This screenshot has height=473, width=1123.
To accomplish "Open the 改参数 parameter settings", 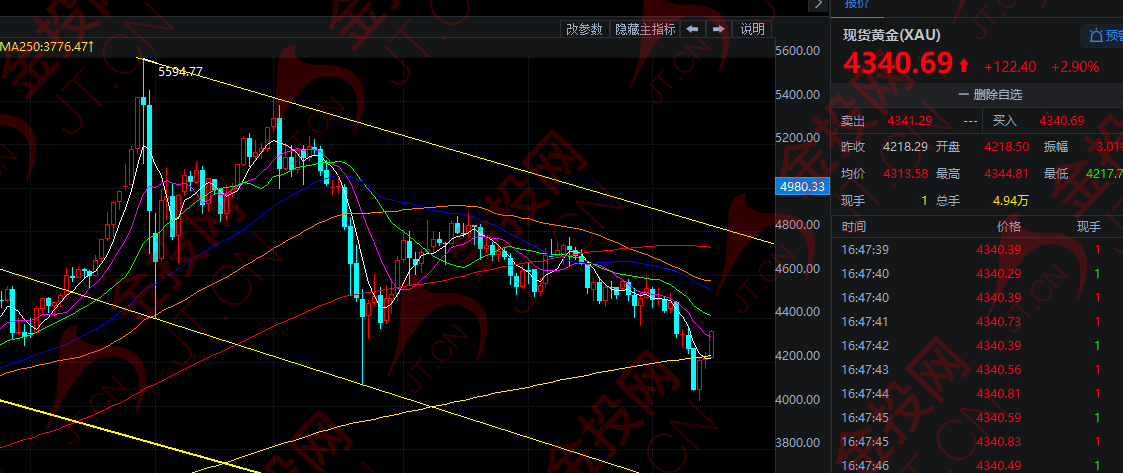I will pyautogui.click(x=584, y=29).
